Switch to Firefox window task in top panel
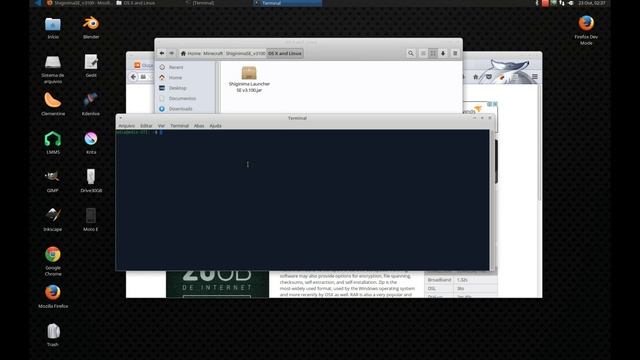This screenshot has height=360, width=640. (79, 3)
